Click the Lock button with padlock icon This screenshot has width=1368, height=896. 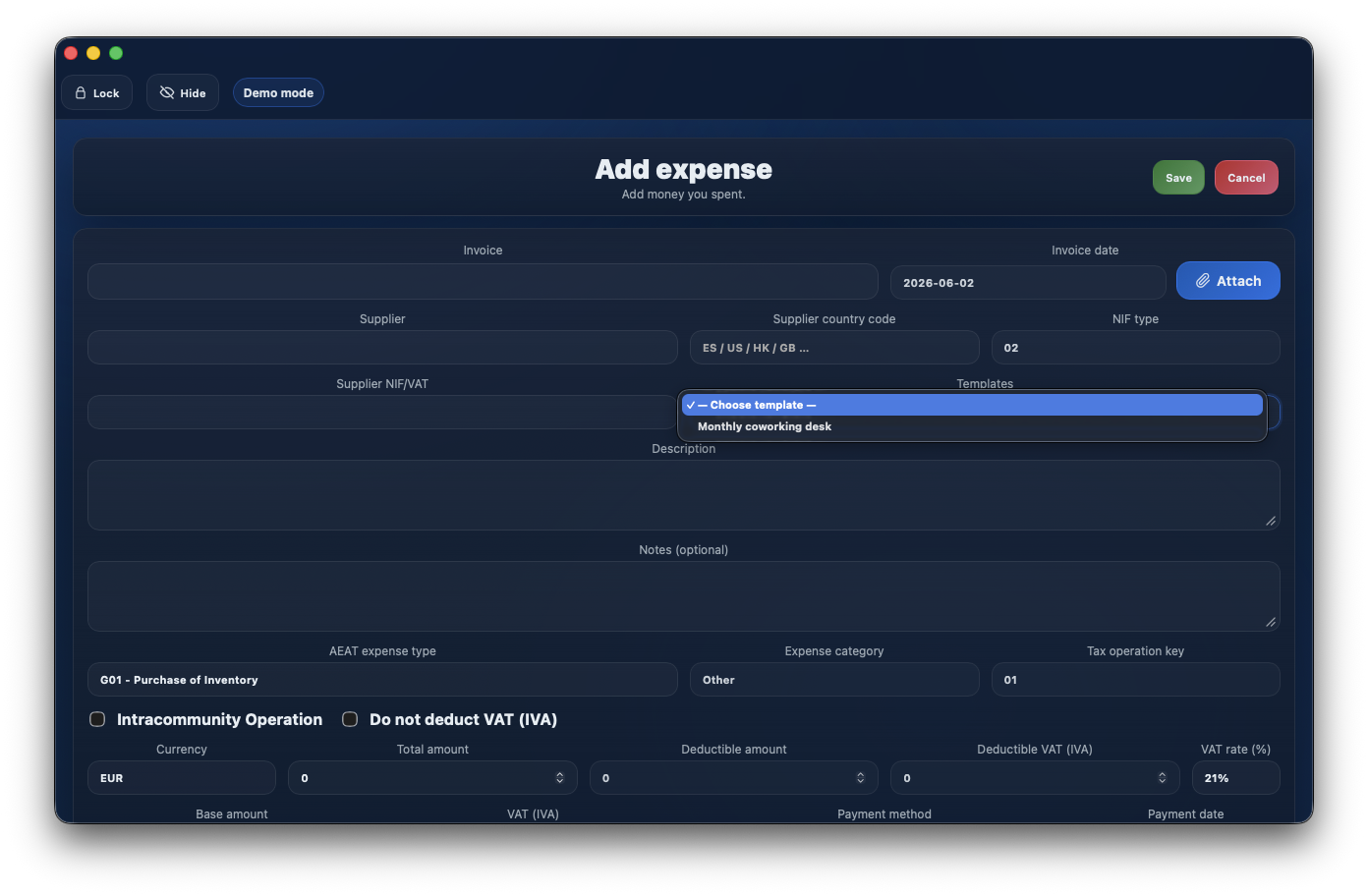coord(97,93)
